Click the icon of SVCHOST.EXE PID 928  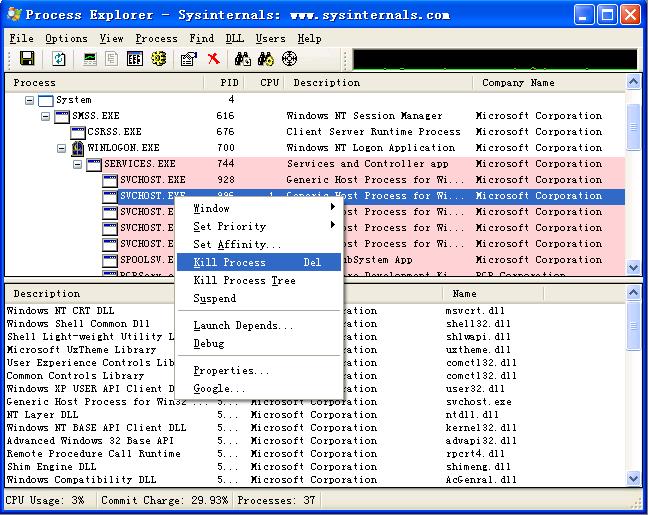click(x=110, y=180)
